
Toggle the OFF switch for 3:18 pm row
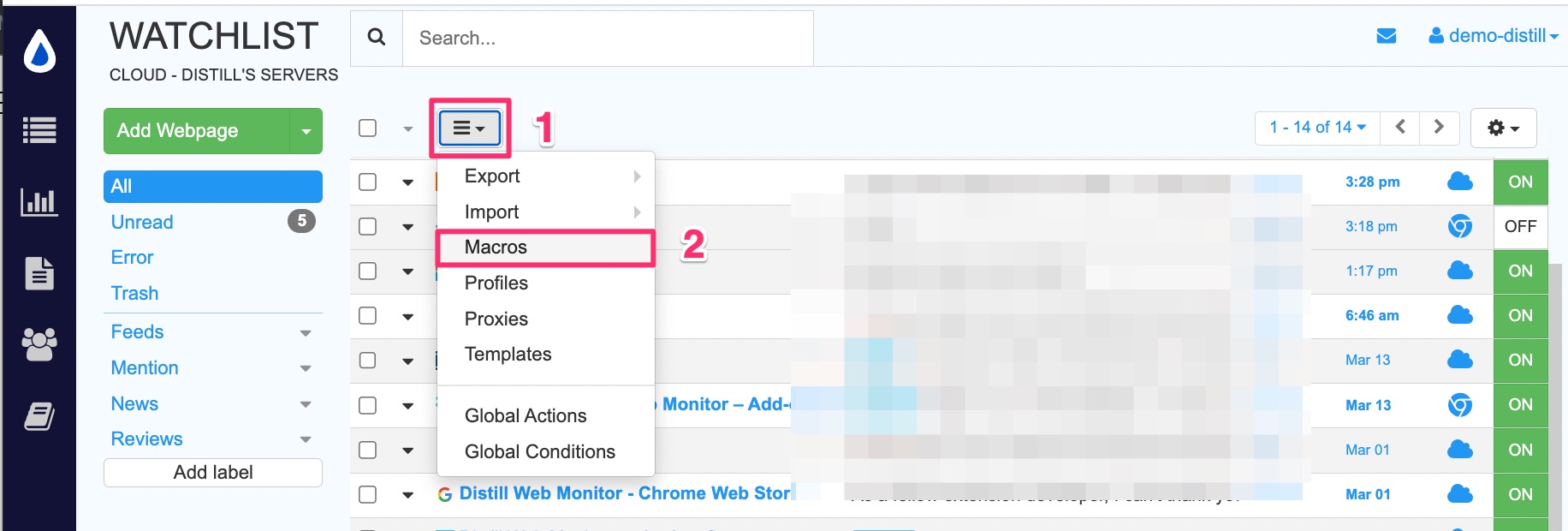pyautogui.click(x=1520, y=226)
